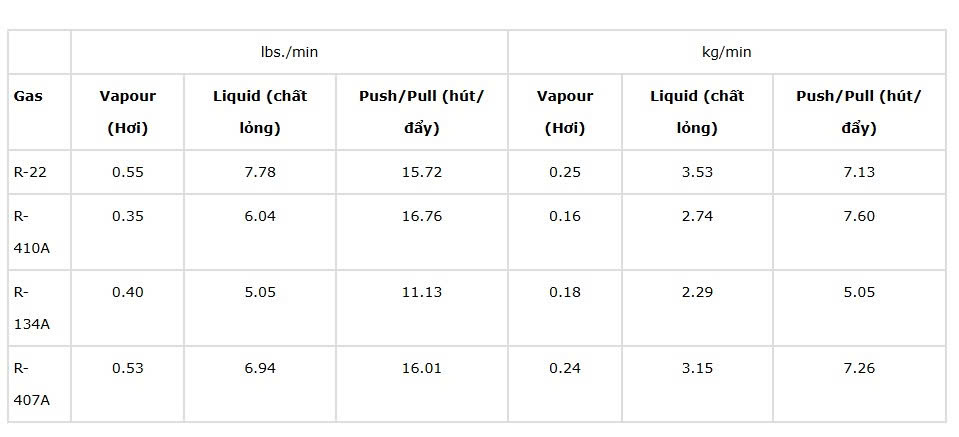Click the 7.26 Push/Pull value for R-407A
Screen dimensions: 959x437
(x=858, y=368)
